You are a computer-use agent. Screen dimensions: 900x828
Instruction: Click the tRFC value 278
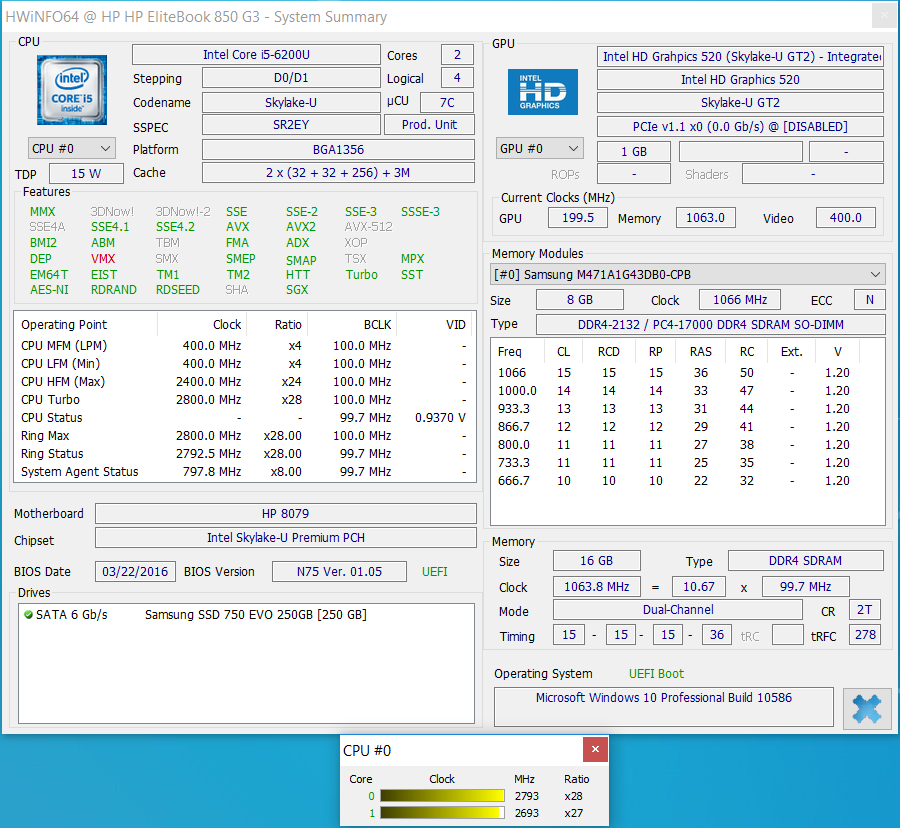click(x=865, y=635)
